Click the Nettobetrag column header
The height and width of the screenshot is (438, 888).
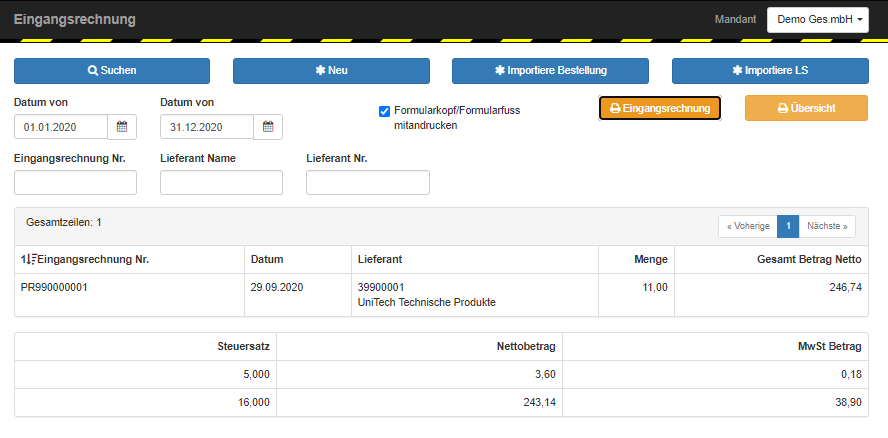[x=527, y=346]
